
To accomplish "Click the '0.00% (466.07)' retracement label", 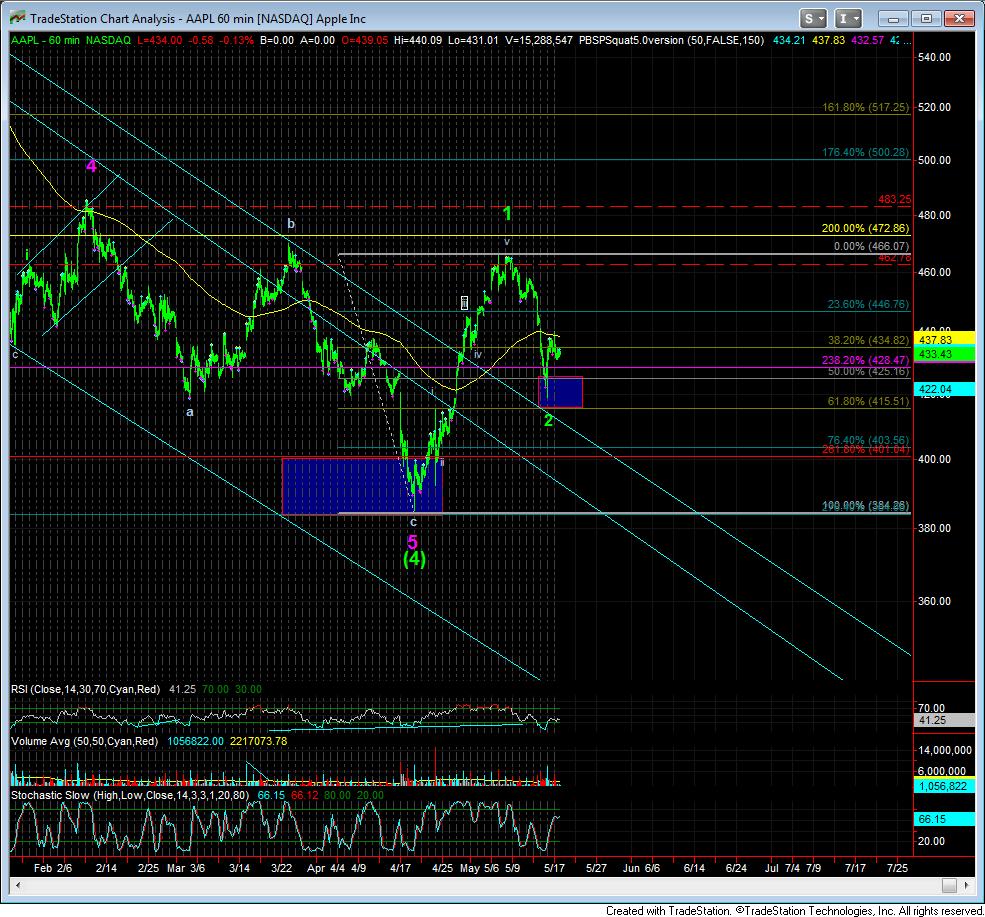I will pyautogui.click(x=871, y=246).
